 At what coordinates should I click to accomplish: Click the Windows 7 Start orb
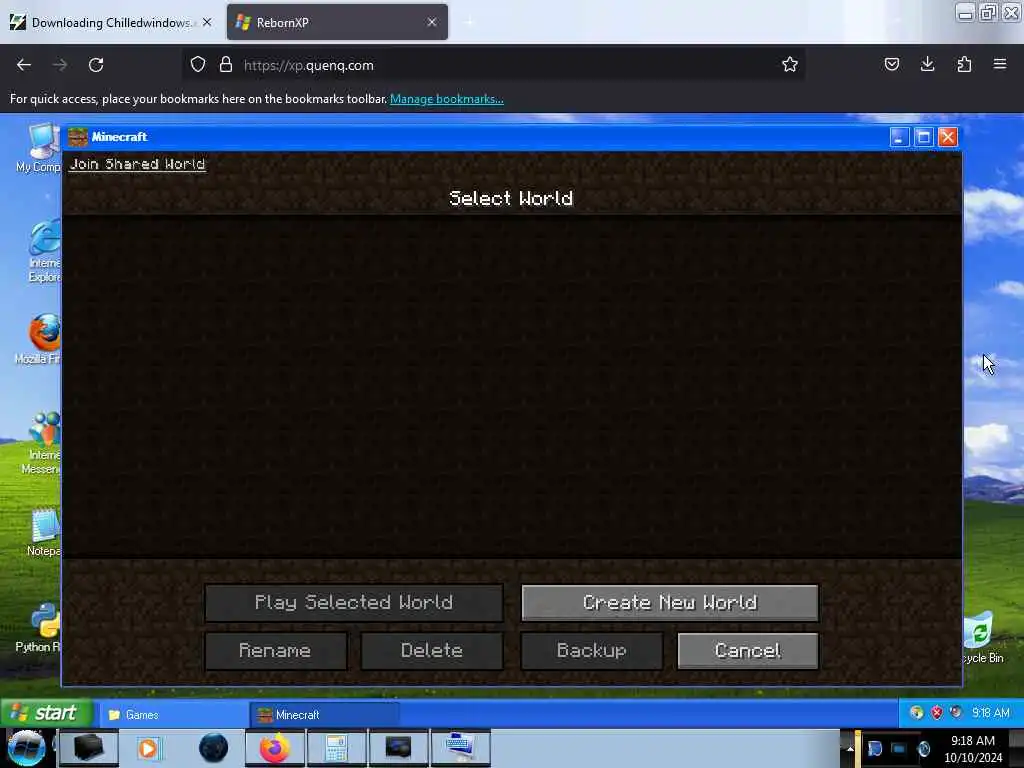tap(26, 748)
